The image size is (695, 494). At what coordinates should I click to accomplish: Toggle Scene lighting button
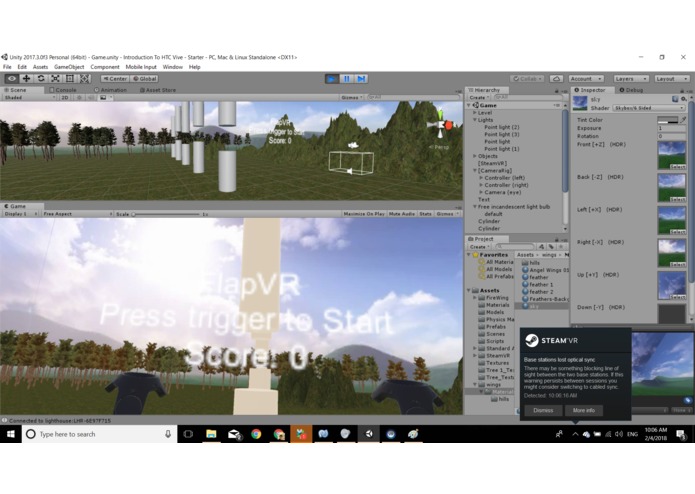(80, 97)
